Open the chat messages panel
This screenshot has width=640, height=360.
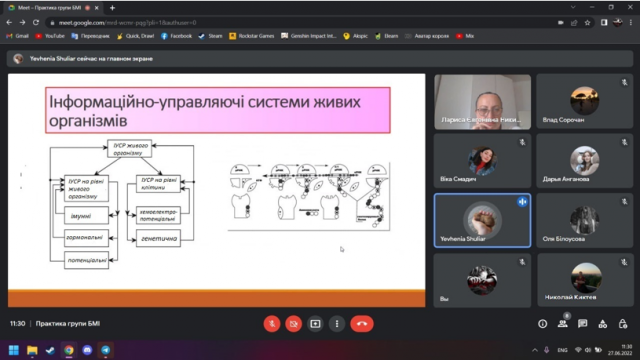pos(582,324)
